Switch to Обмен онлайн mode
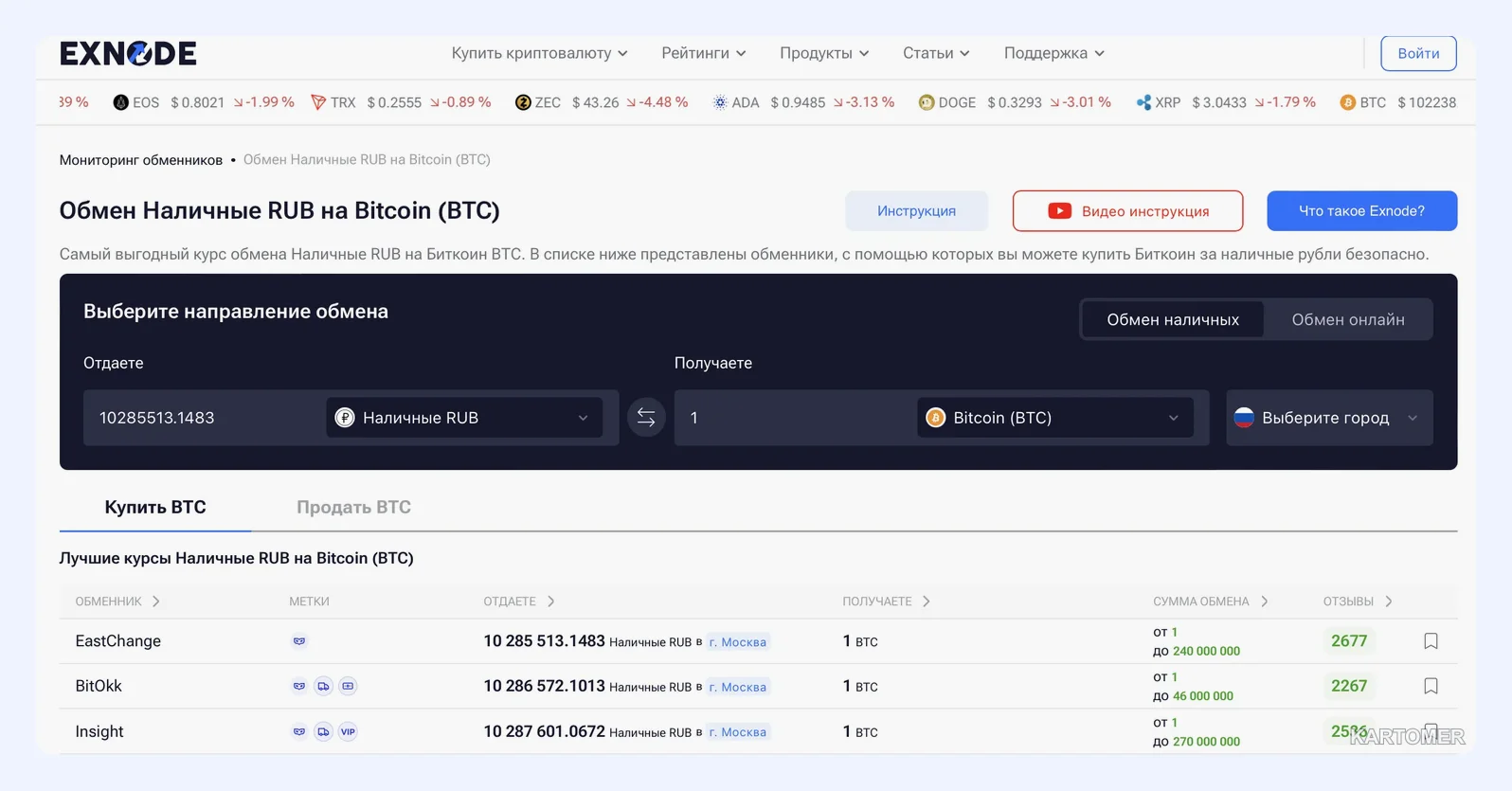 (x=1348, y=320)
